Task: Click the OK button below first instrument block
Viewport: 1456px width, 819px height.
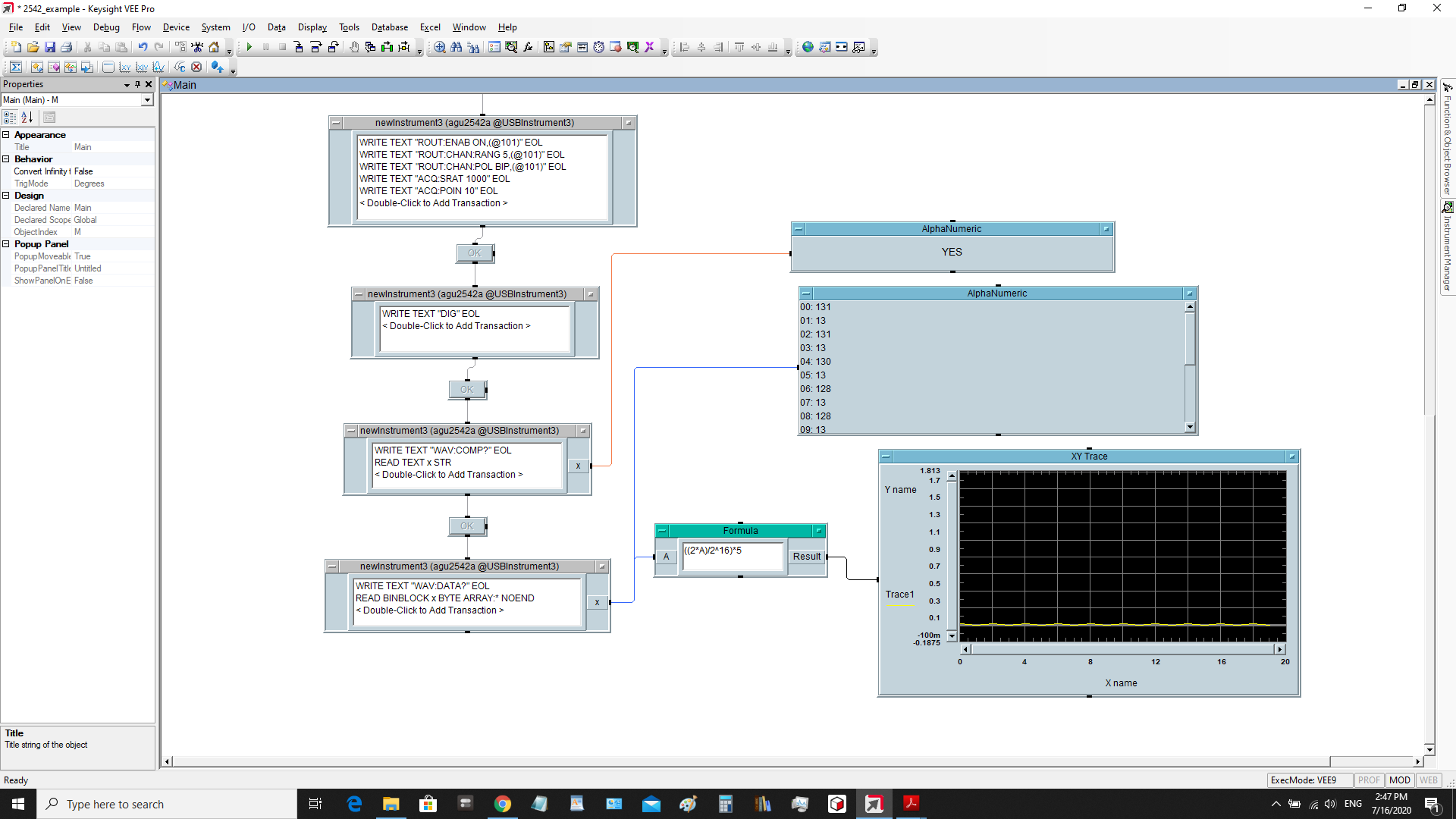Action: 475,253
